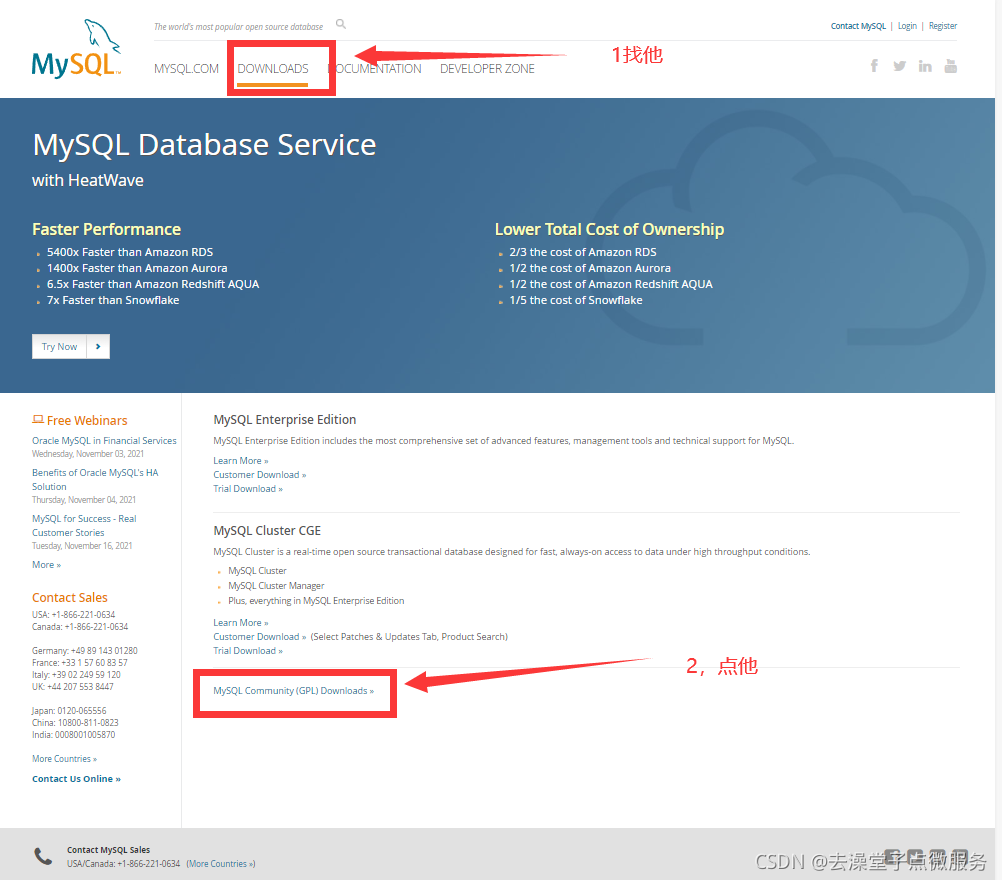Click arrow next to Try Now
This screenshot has height=880, width=1002.
[98, 346]
